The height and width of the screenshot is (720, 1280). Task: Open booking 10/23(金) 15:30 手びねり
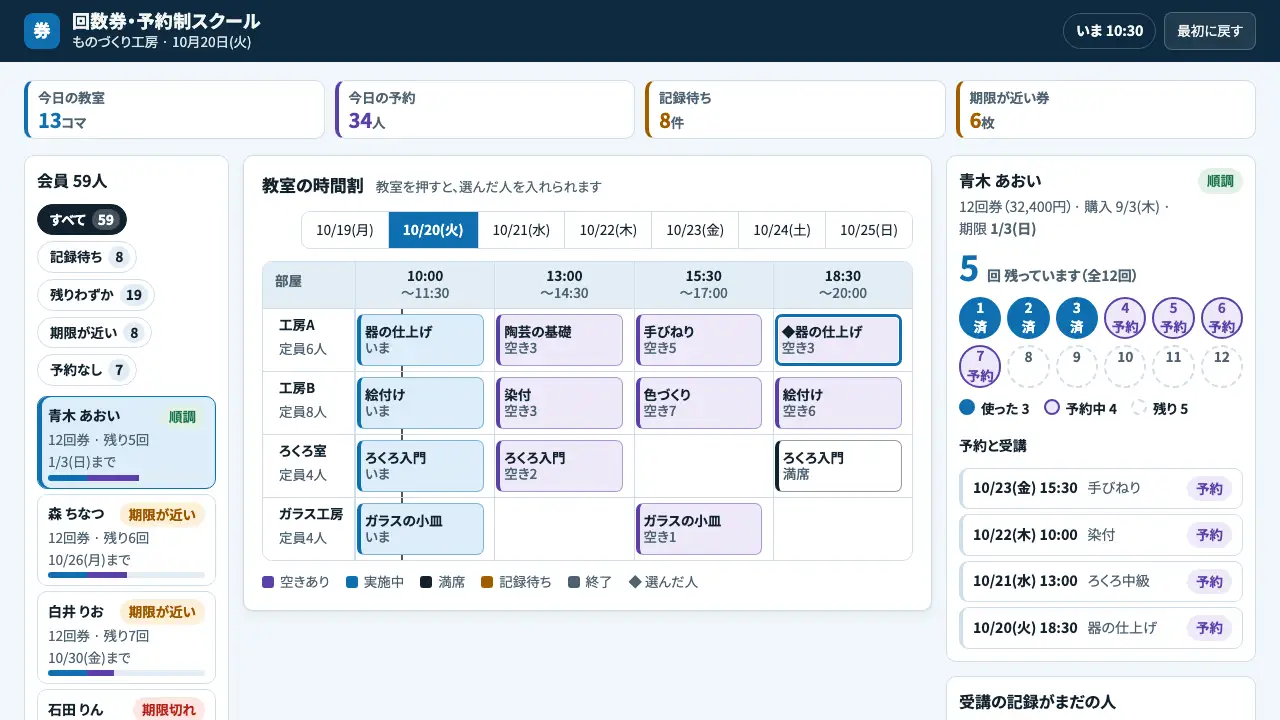coord(1101,488)
